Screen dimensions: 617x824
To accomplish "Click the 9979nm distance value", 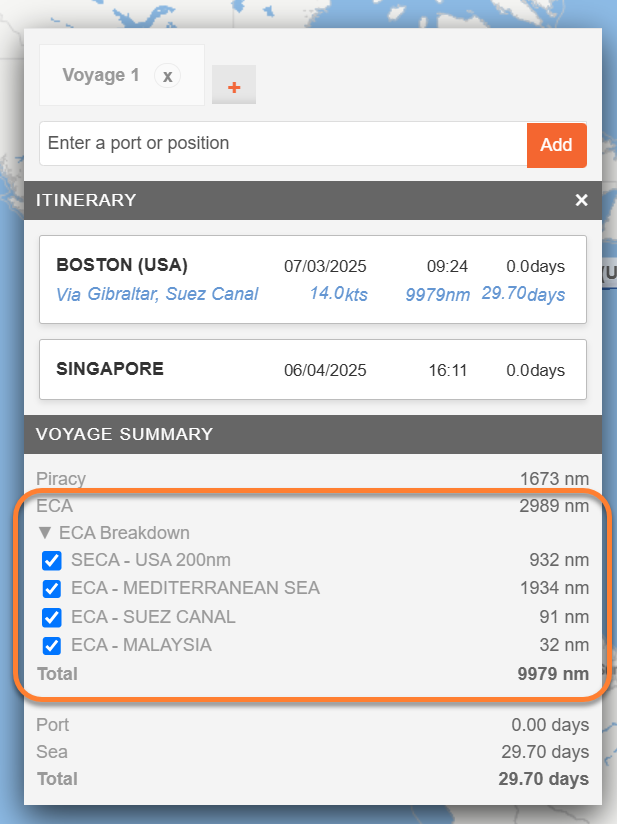I will (437, 294).
